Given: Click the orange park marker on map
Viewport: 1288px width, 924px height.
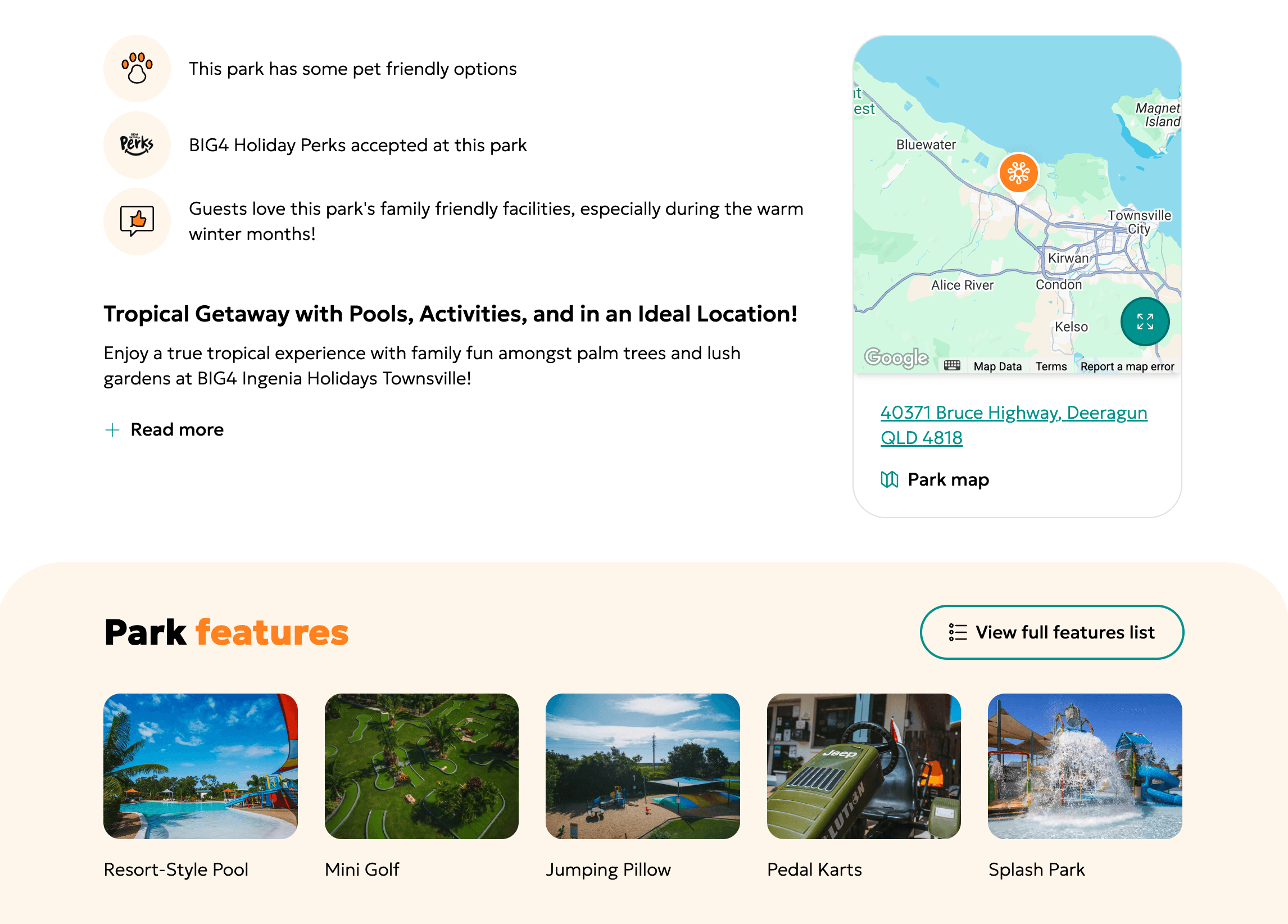Looking at the screenshot, I should [x=1018, y=173].
